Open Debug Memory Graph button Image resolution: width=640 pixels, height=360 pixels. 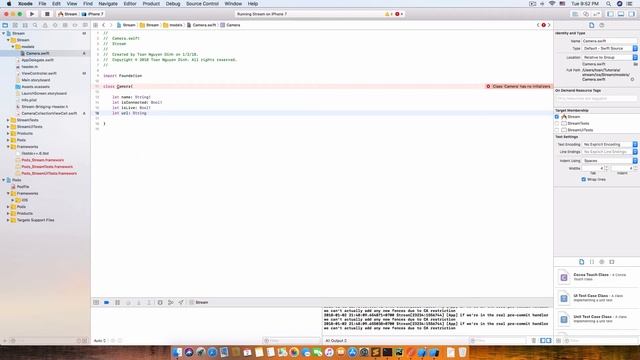pyautogui.click(x=171, y=302)
